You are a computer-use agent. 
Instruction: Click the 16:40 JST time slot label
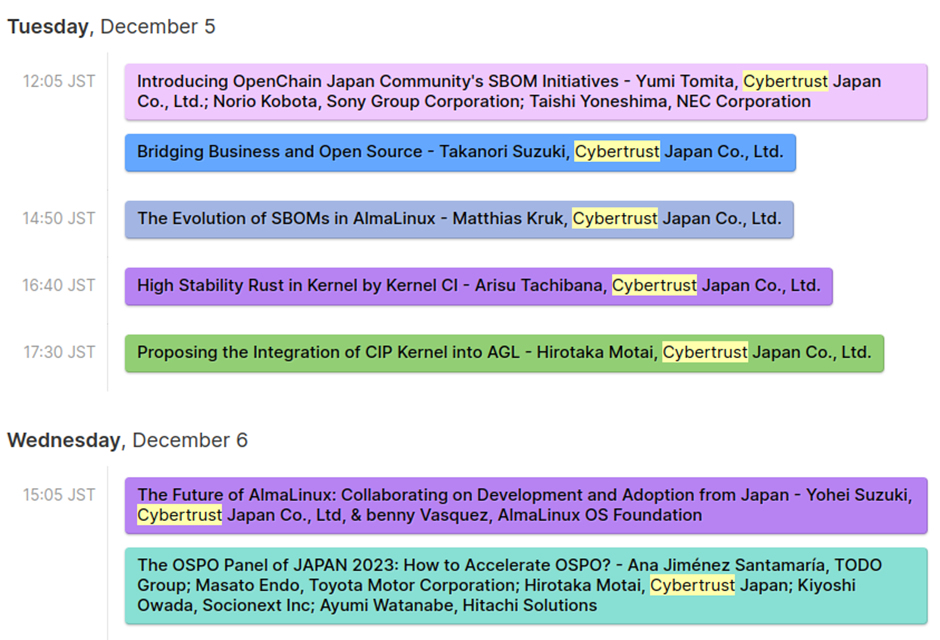[59, 285]
